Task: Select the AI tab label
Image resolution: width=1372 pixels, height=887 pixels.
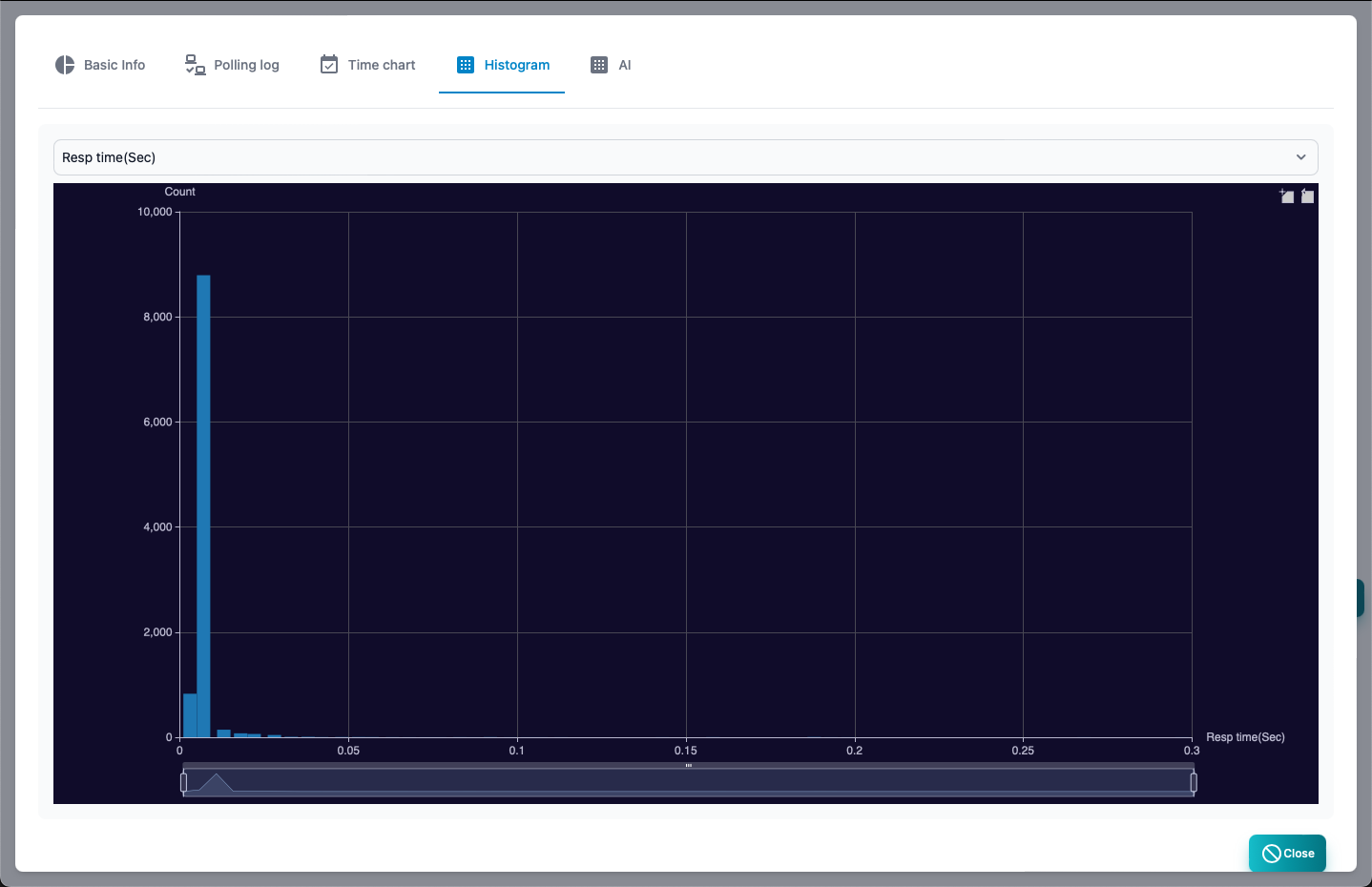Action: [x=625, y=65]
